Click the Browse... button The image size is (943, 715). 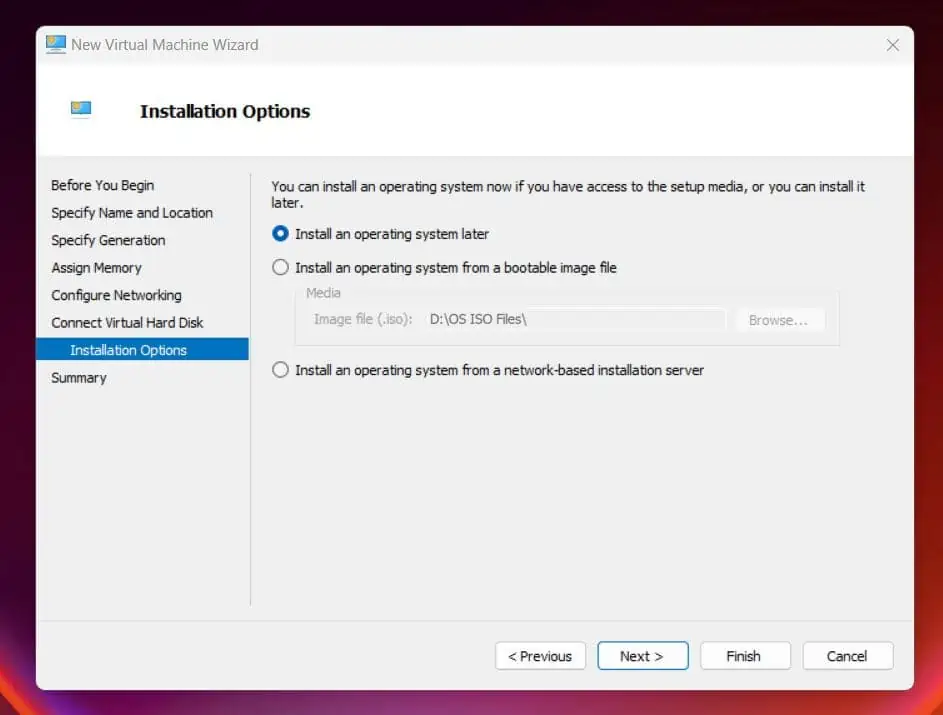778,320
